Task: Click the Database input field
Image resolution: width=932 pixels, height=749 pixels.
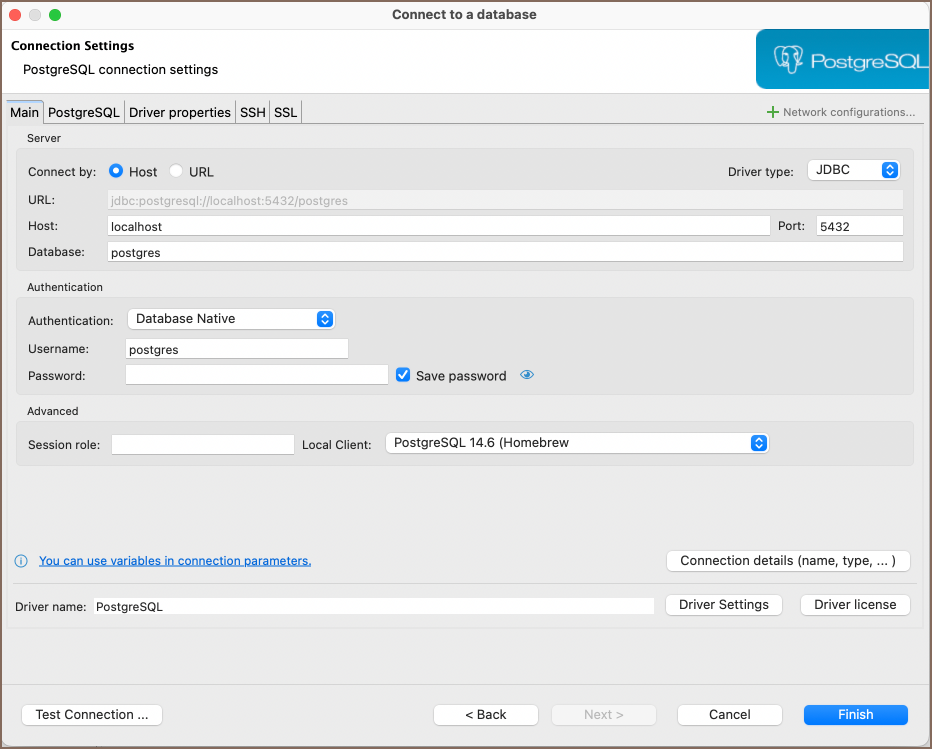Action: click(505, 252)
